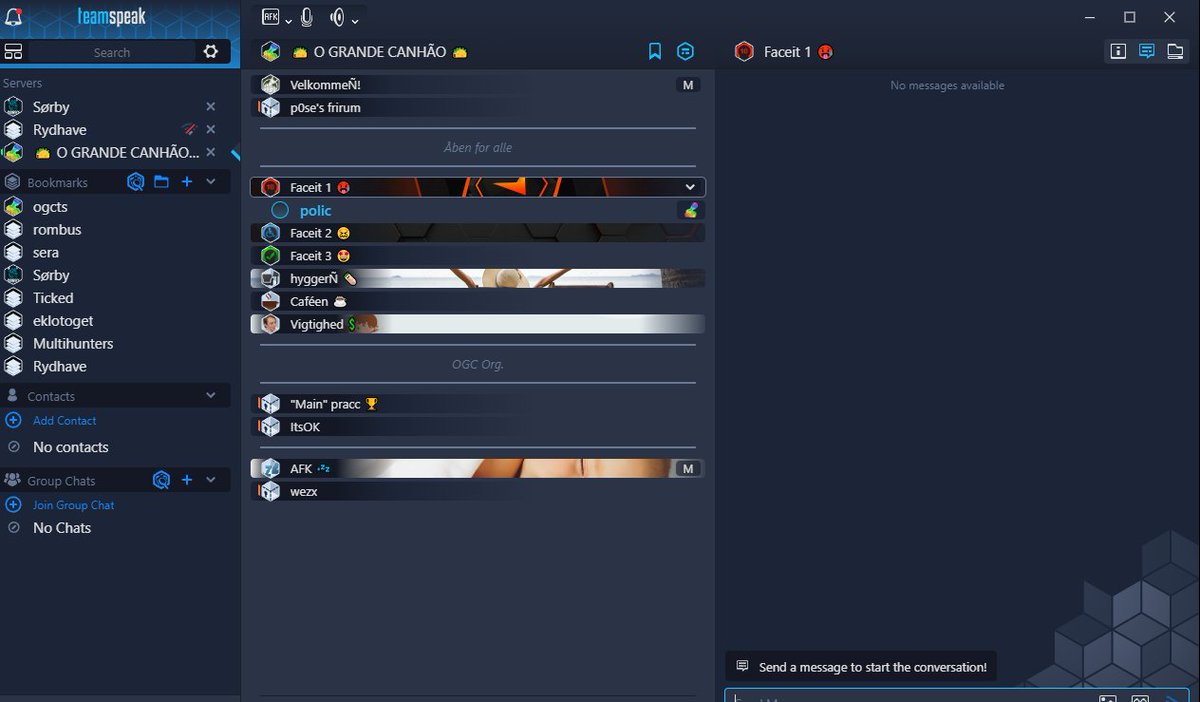This screenshot has height=702, width=1200.
Task: Select the O GRANDE CANHÃO server entry
Action: [118, 153]
